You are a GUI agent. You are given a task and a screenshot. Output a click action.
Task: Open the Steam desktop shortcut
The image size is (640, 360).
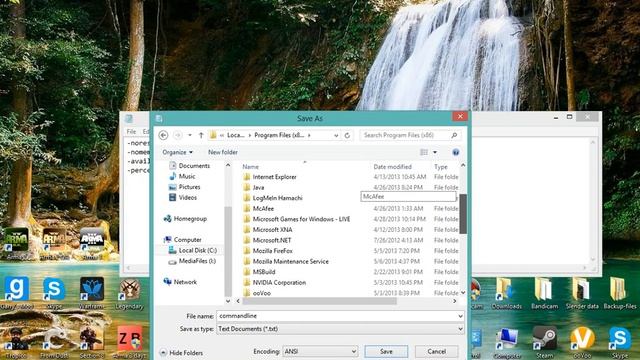pyautogui.click(x=544, y=342)
